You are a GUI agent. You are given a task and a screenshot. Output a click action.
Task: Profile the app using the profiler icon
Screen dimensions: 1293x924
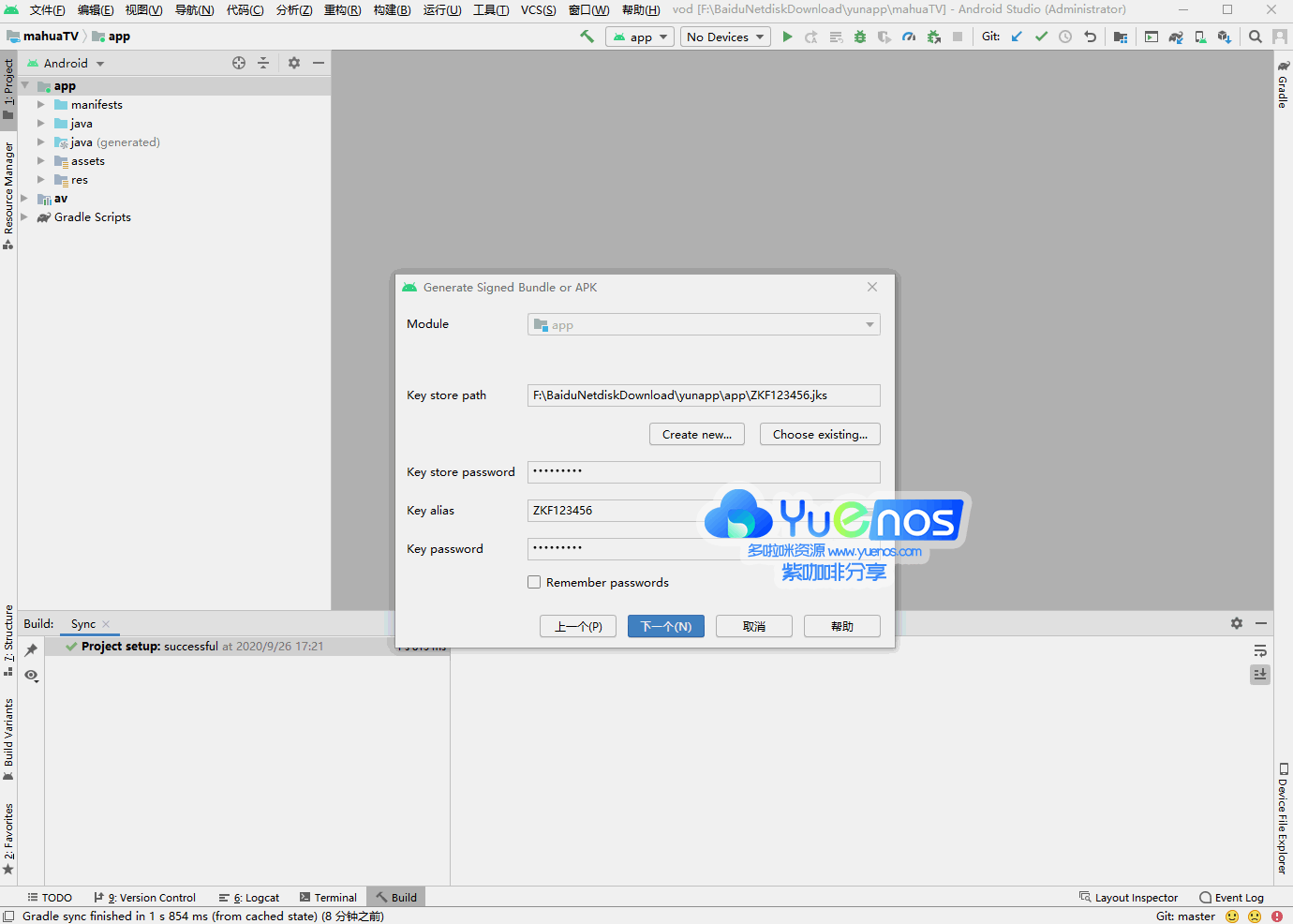tap(909, 37)
